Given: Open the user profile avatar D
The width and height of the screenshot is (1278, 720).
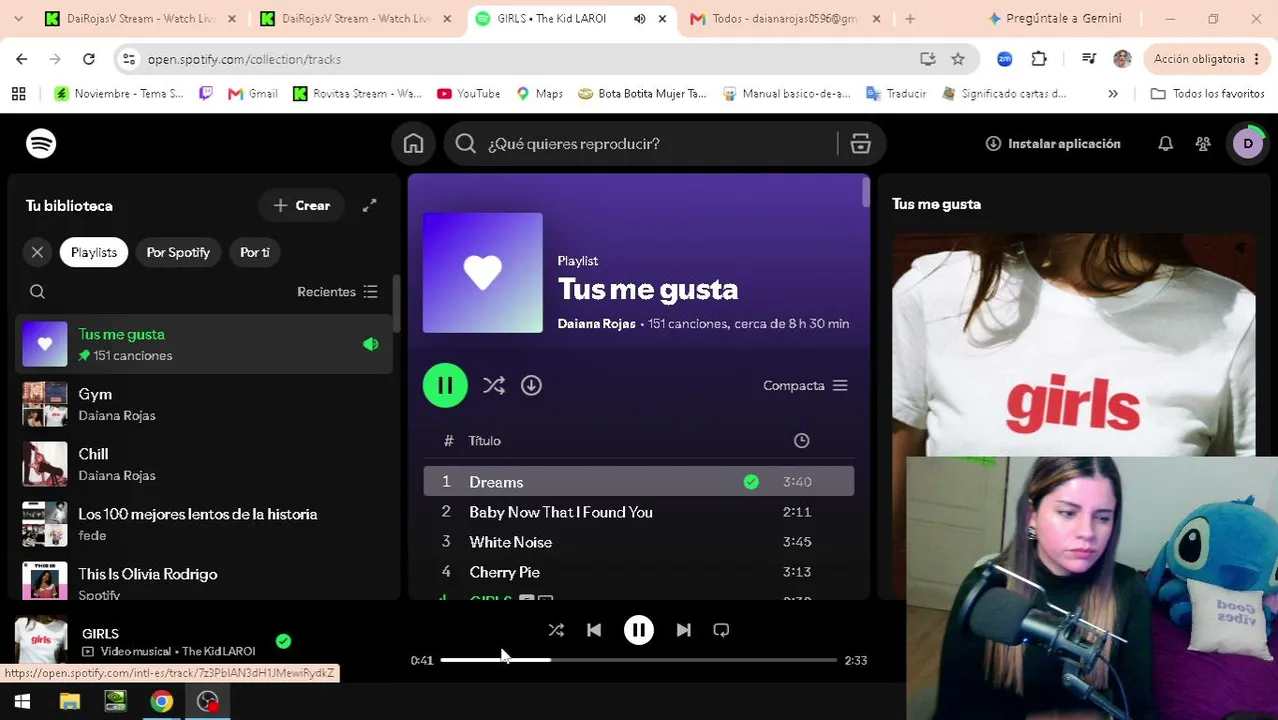Looking at the screenshot, I should click(x=1247, y=144).
